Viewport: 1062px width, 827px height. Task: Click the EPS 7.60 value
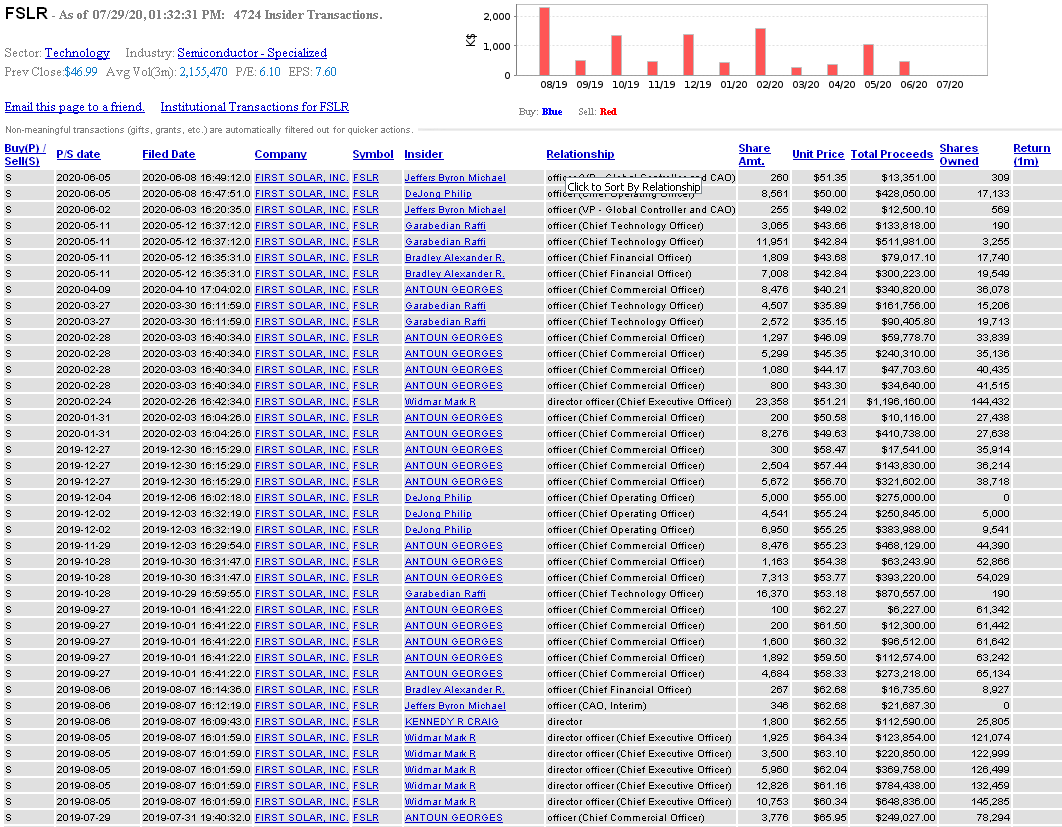pyautogui.click(x=326, y=72)
